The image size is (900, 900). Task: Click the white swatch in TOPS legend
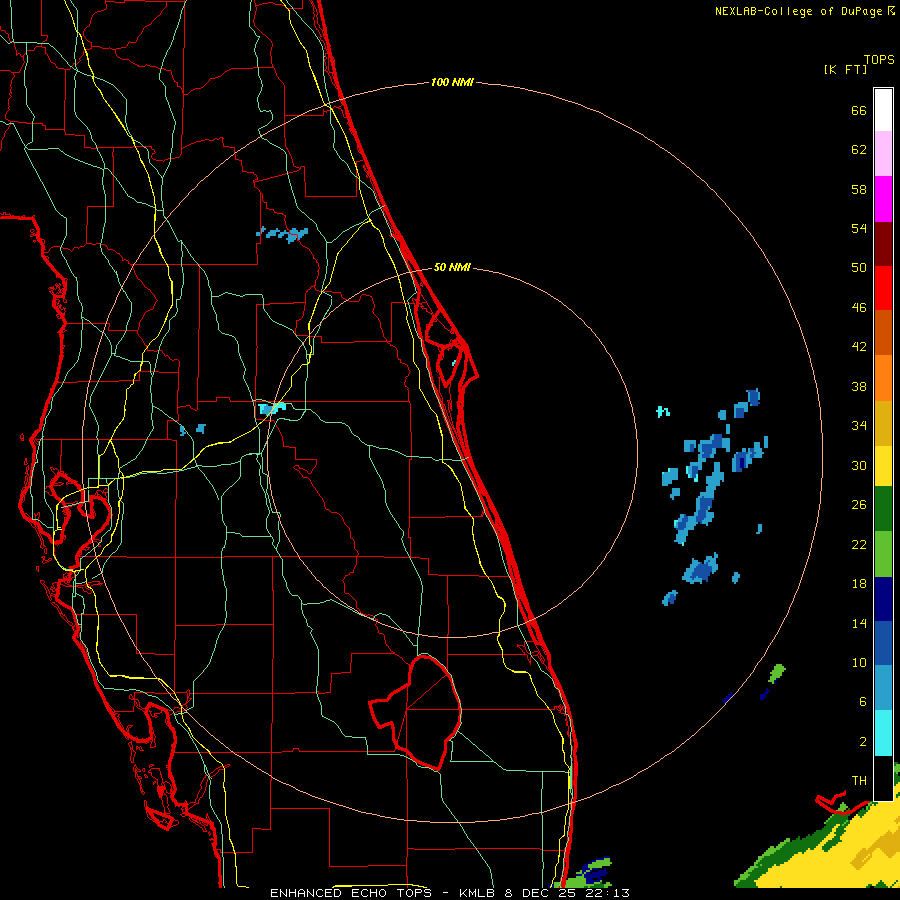click(x=883, y=110)
